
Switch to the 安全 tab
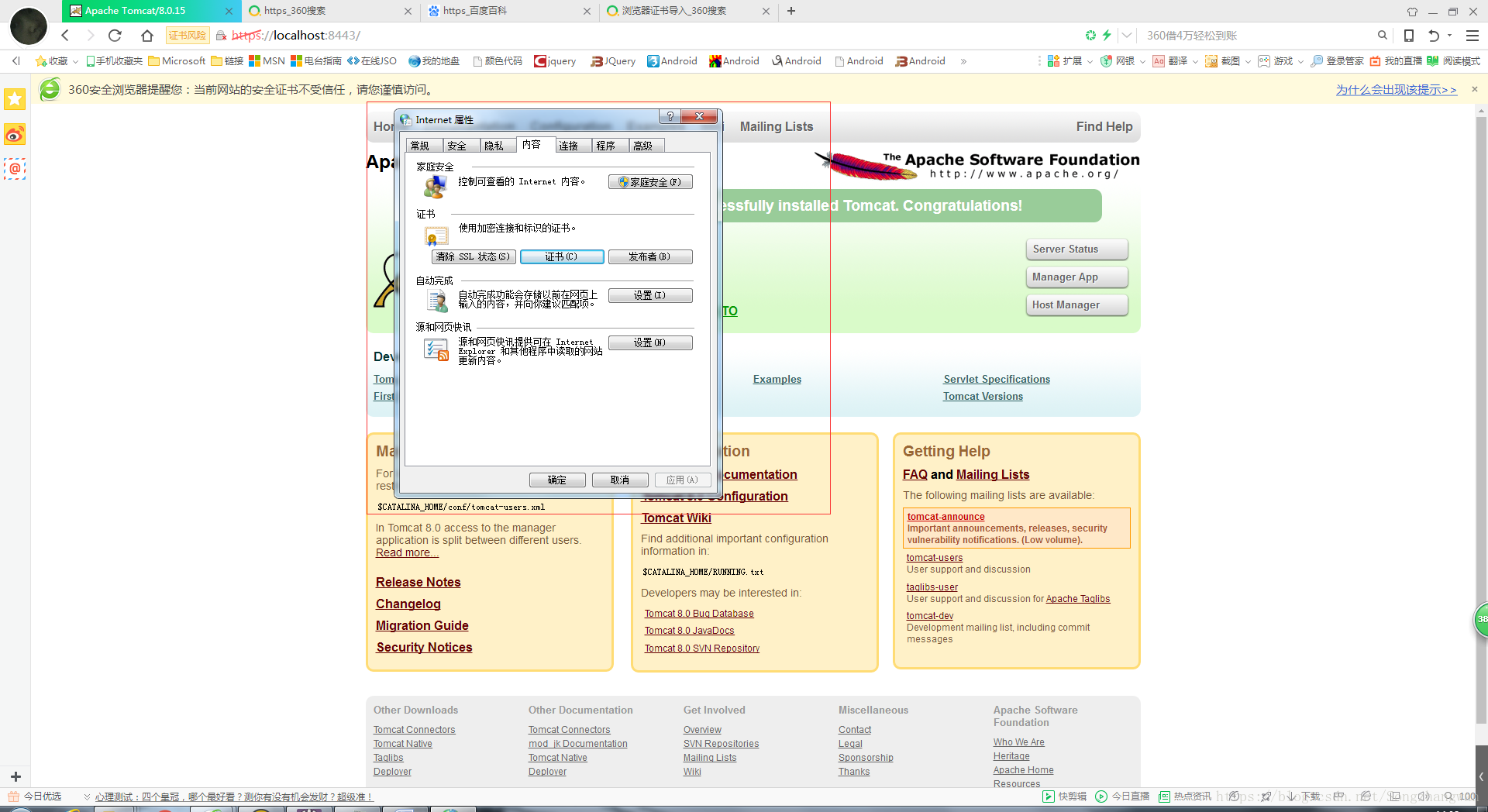pyautogui.click(x=460, y=146)
